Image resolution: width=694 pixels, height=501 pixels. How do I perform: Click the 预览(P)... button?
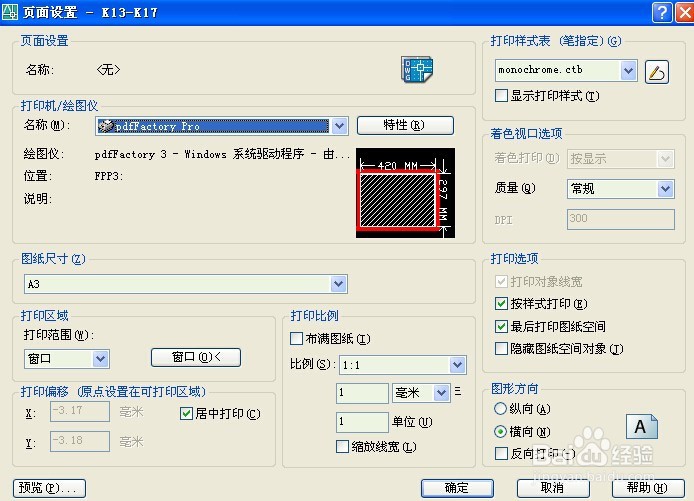point(49,488)
